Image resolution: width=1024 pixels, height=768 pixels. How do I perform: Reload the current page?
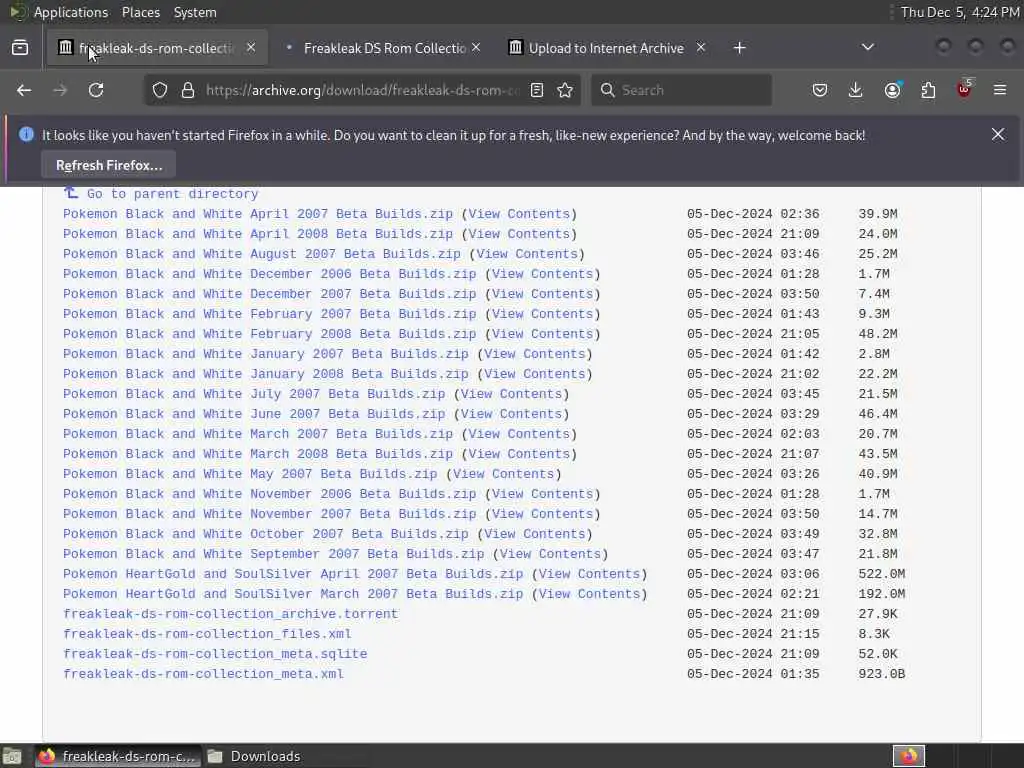coord(96,90)
